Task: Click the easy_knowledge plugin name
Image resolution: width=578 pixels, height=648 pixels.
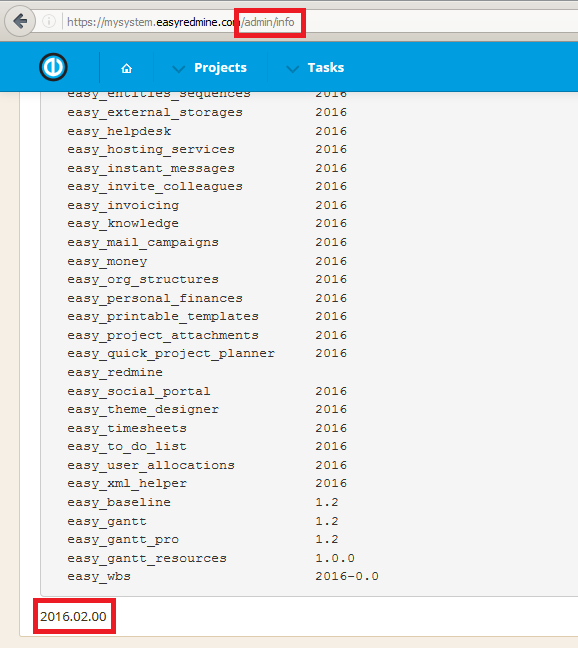Action: point(123,224)
